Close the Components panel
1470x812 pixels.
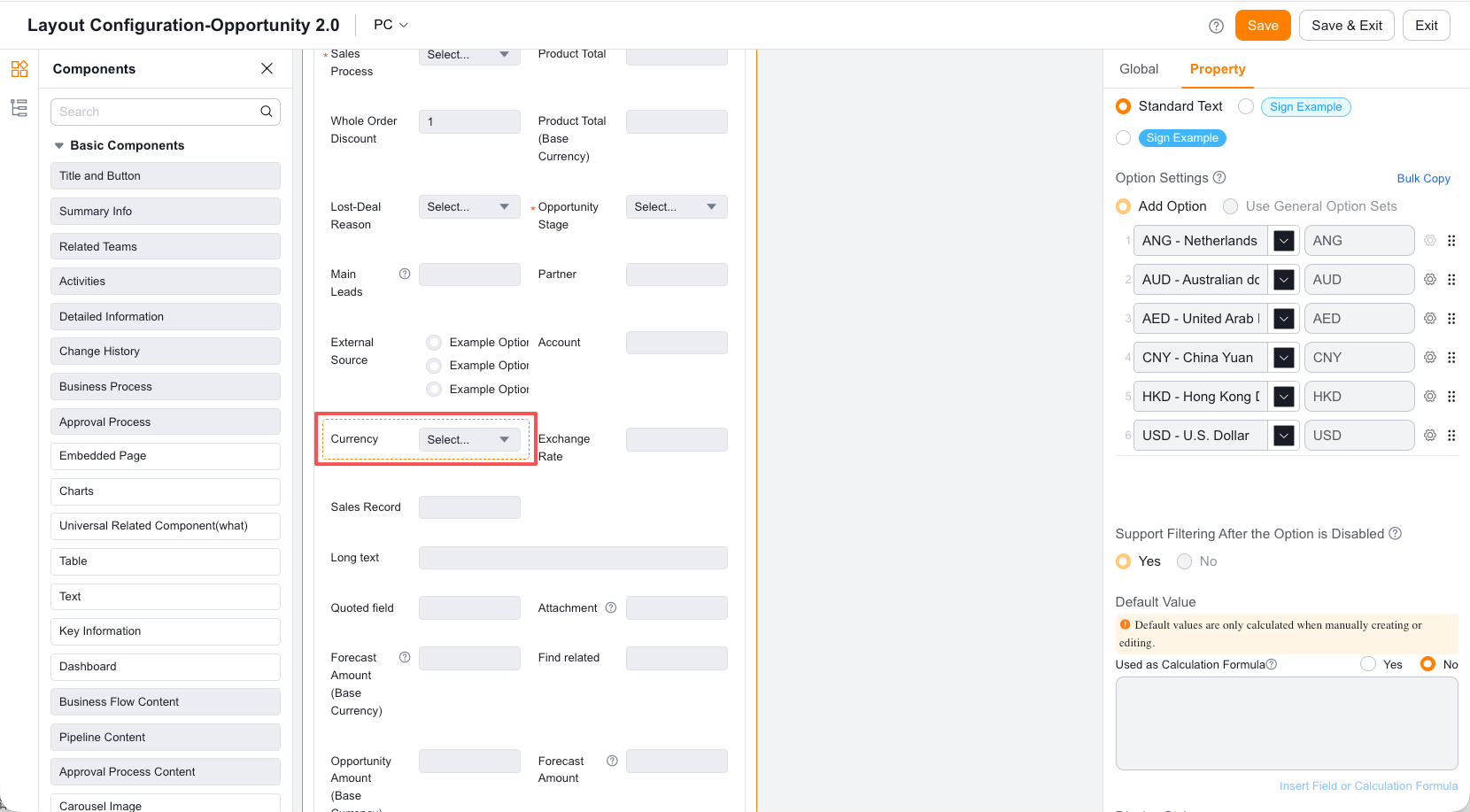pos(267,68)
